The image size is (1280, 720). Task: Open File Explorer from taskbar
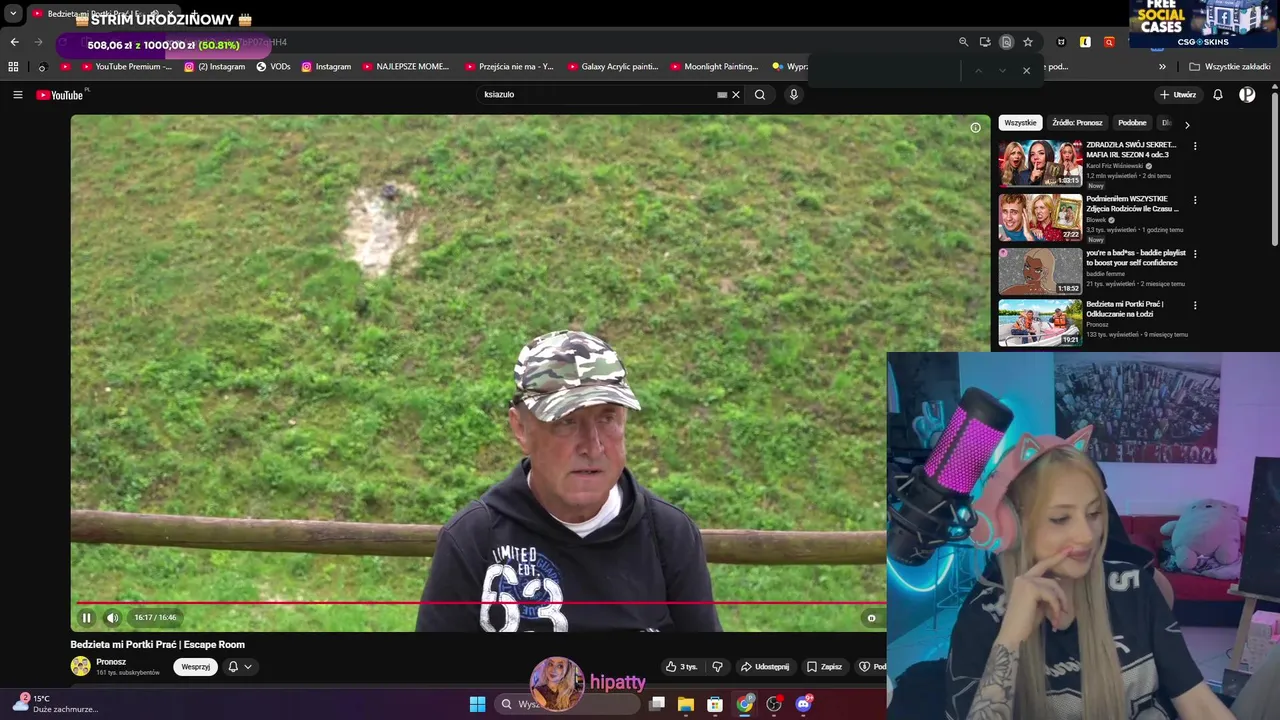click(686, 704)
